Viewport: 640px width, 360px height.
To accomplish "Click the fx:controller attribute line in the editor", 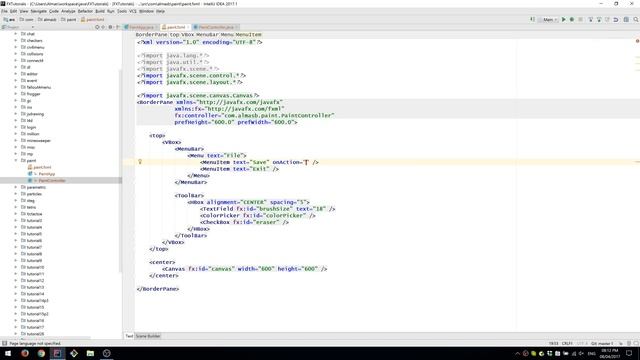I will 254,116.
